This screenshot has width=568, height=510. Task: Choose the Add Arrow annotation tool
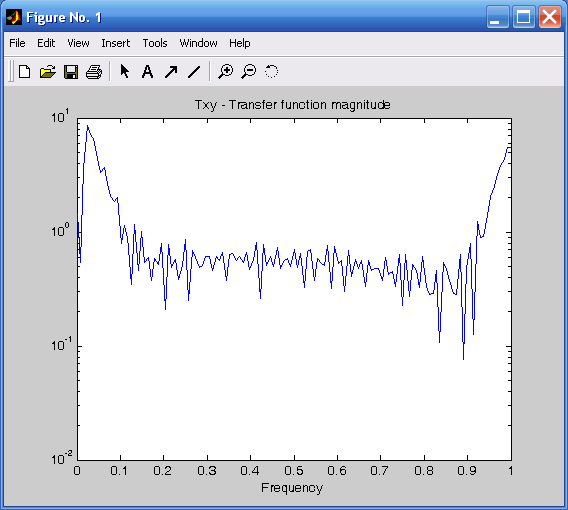(171, 71)
